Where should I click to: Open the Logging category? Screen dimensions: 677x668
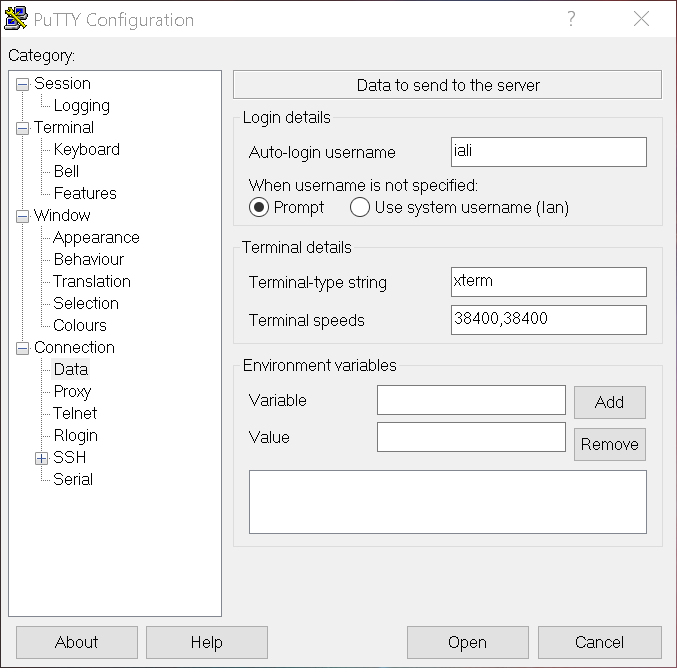point(82,105)
